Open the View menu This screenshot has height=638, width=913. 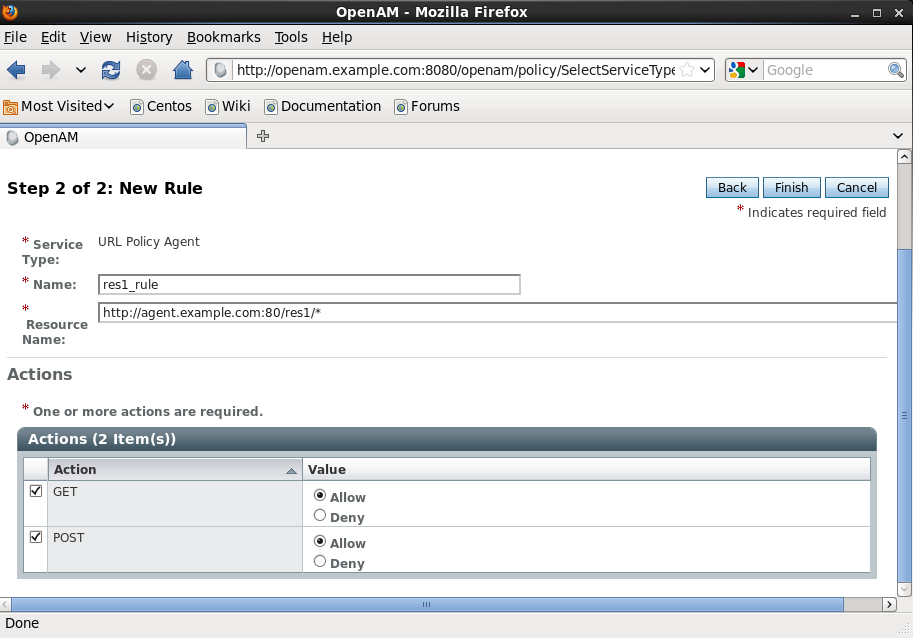click(95, 37)
